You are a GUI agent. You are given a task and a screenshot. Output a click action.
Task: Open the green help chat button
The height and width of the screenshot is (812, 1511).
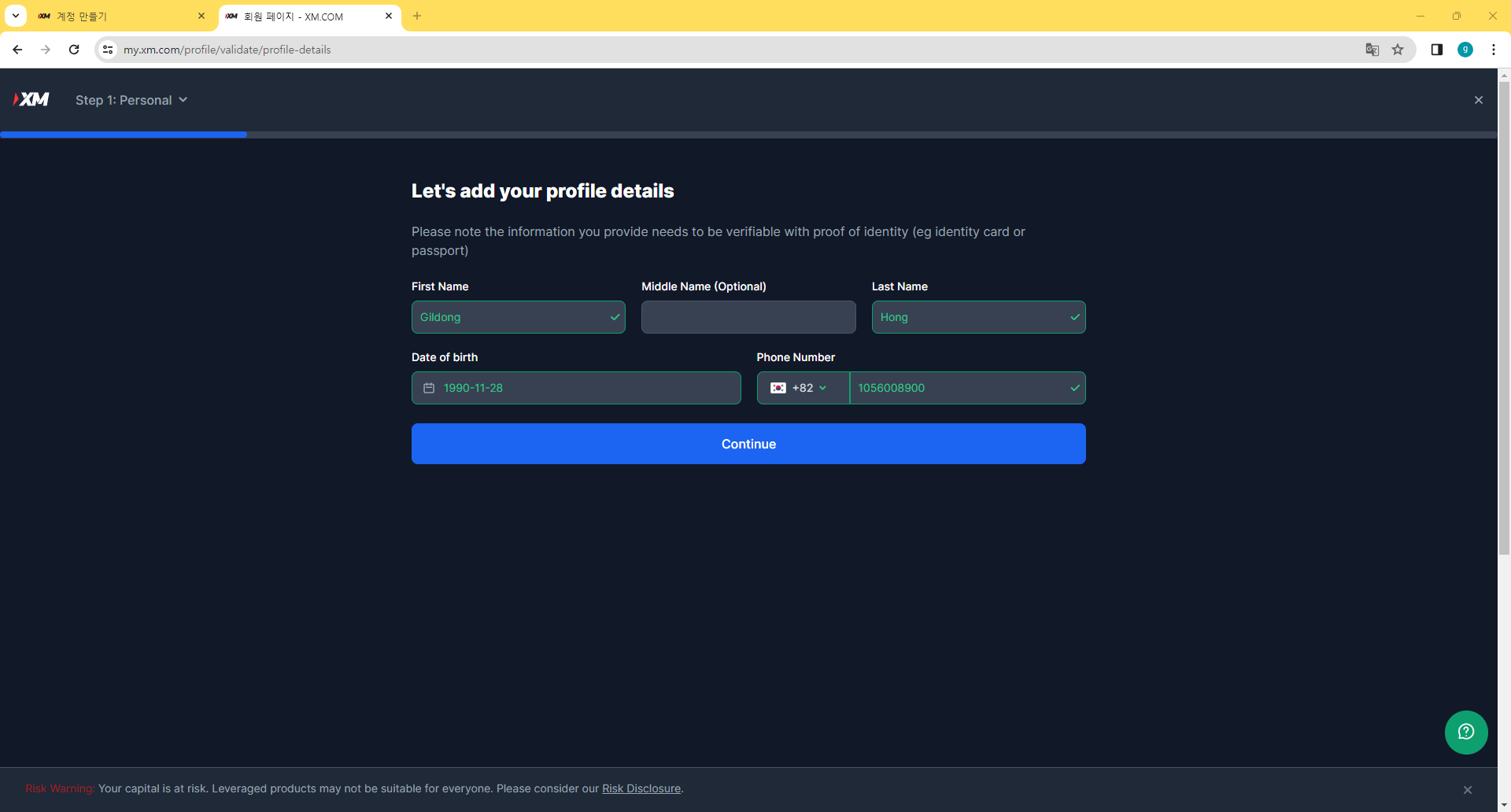click(1465, 733)
